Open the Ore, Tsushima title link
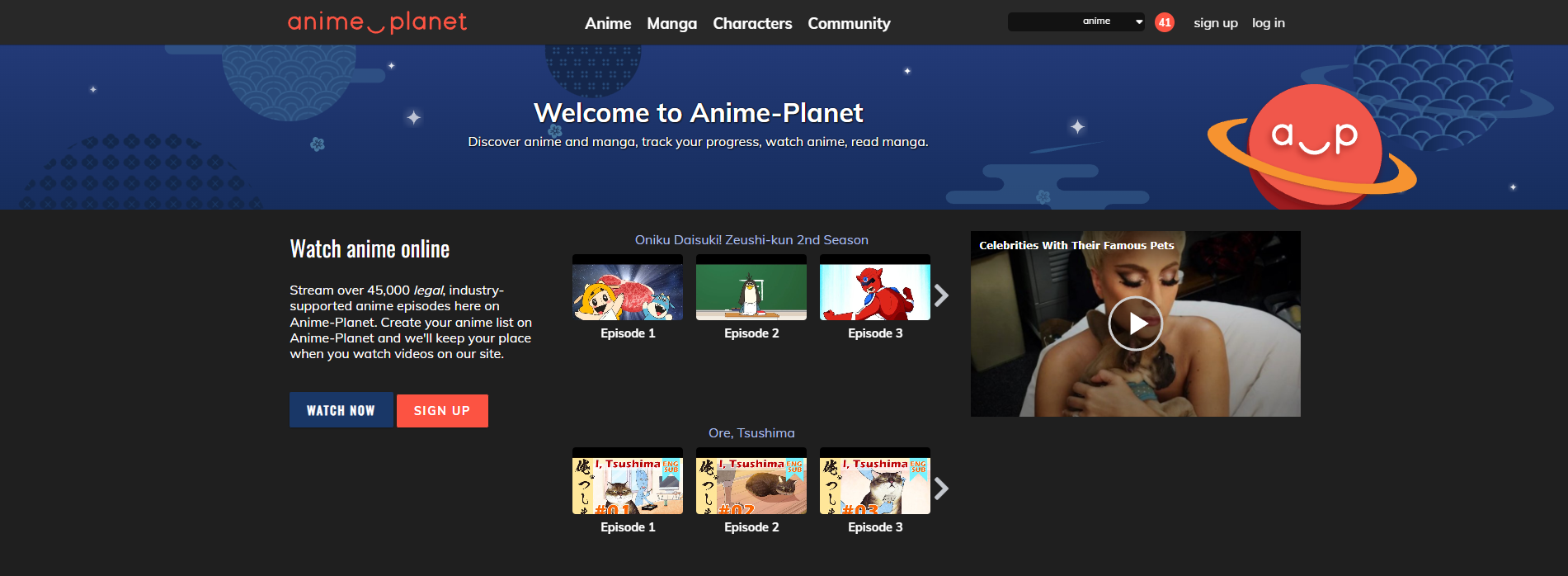The height and width of the screenshot is (576, 1568). [x=751, y=433]
